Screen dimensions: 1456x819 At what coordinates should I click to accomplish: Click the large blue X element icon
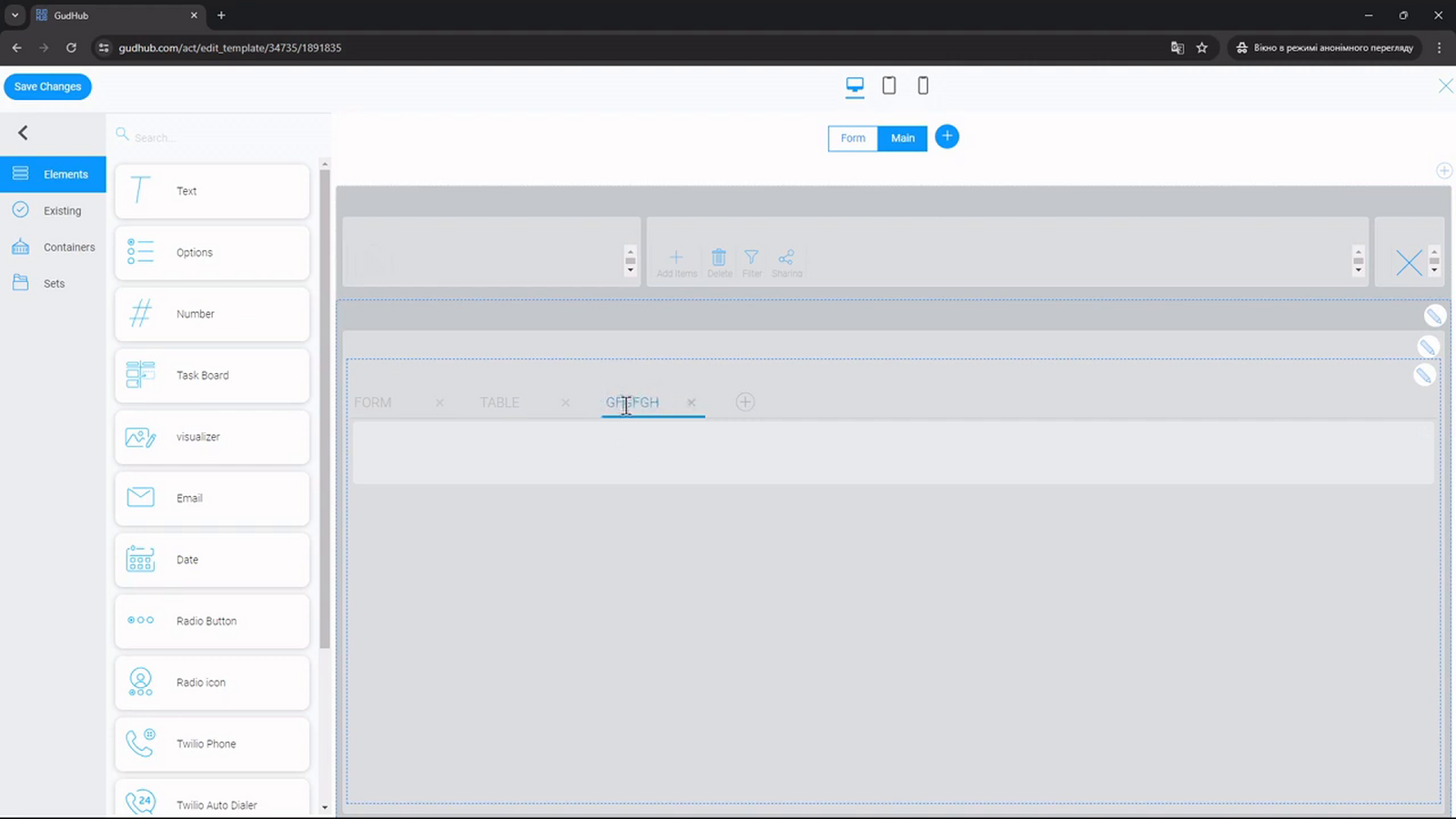(1409, 263)
